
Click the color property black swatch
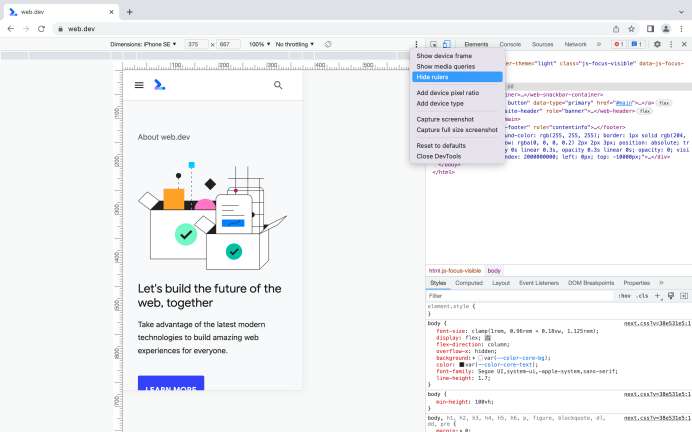point(462,364)
